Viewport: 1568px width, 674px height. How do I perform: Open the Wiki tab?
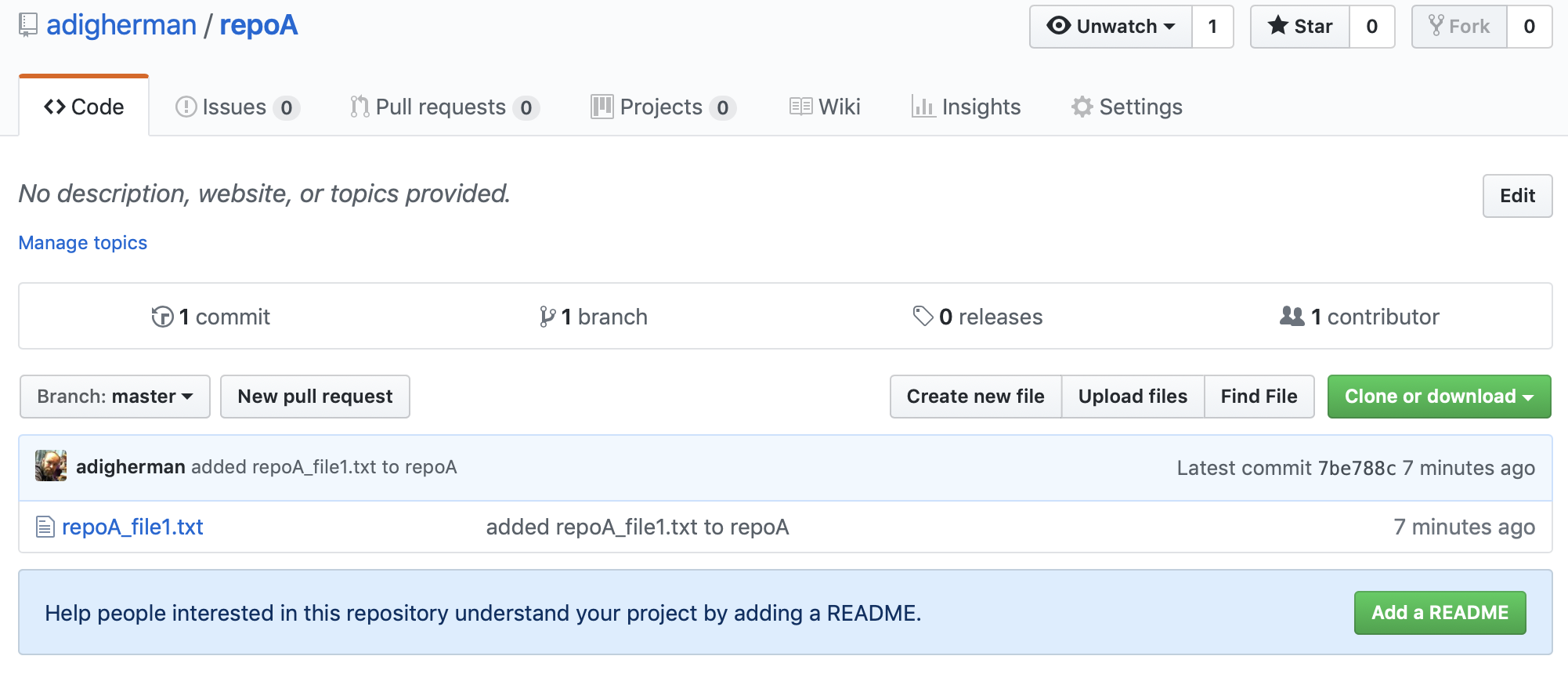coord(825,107)
